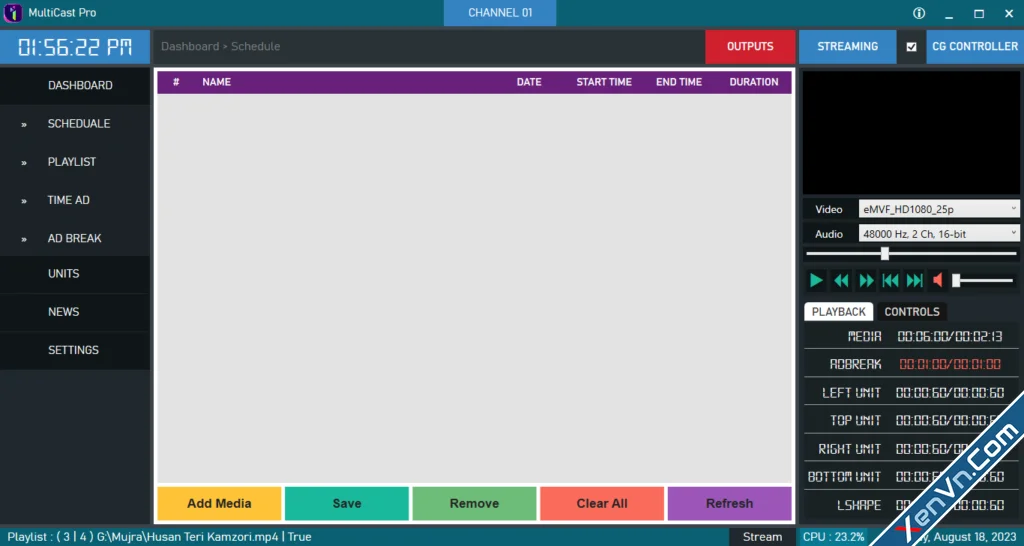Click the DURATION column header

(754, 82)
